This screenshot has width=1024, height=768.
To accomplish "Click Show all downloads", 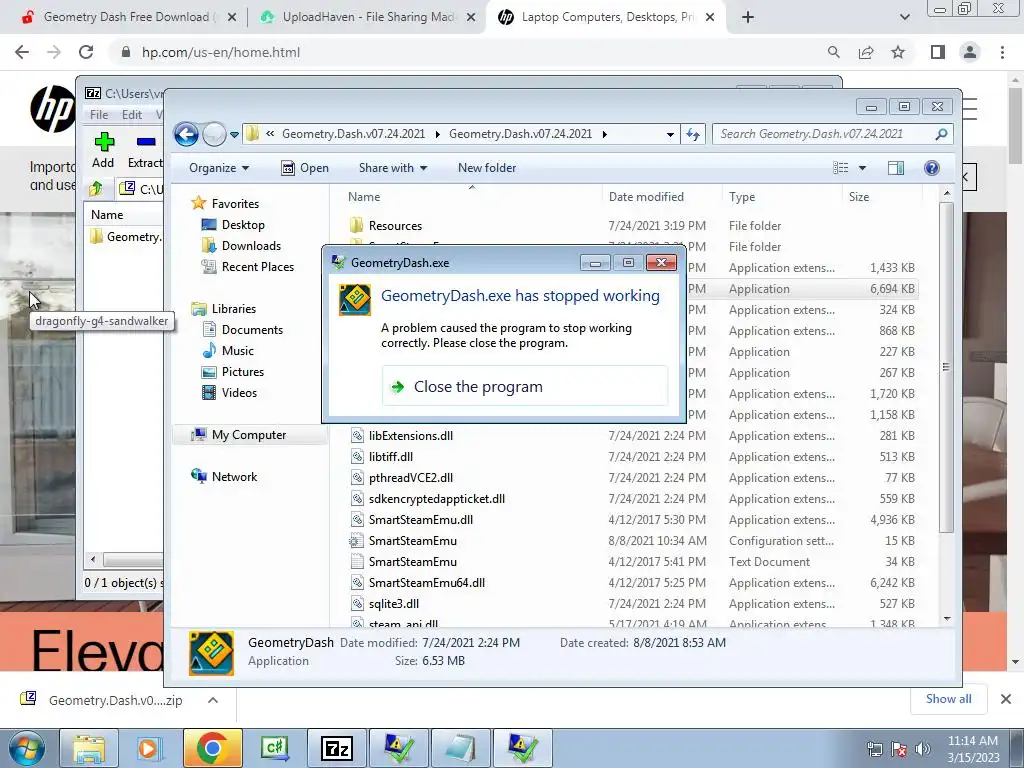I will [x=948, y=699].
